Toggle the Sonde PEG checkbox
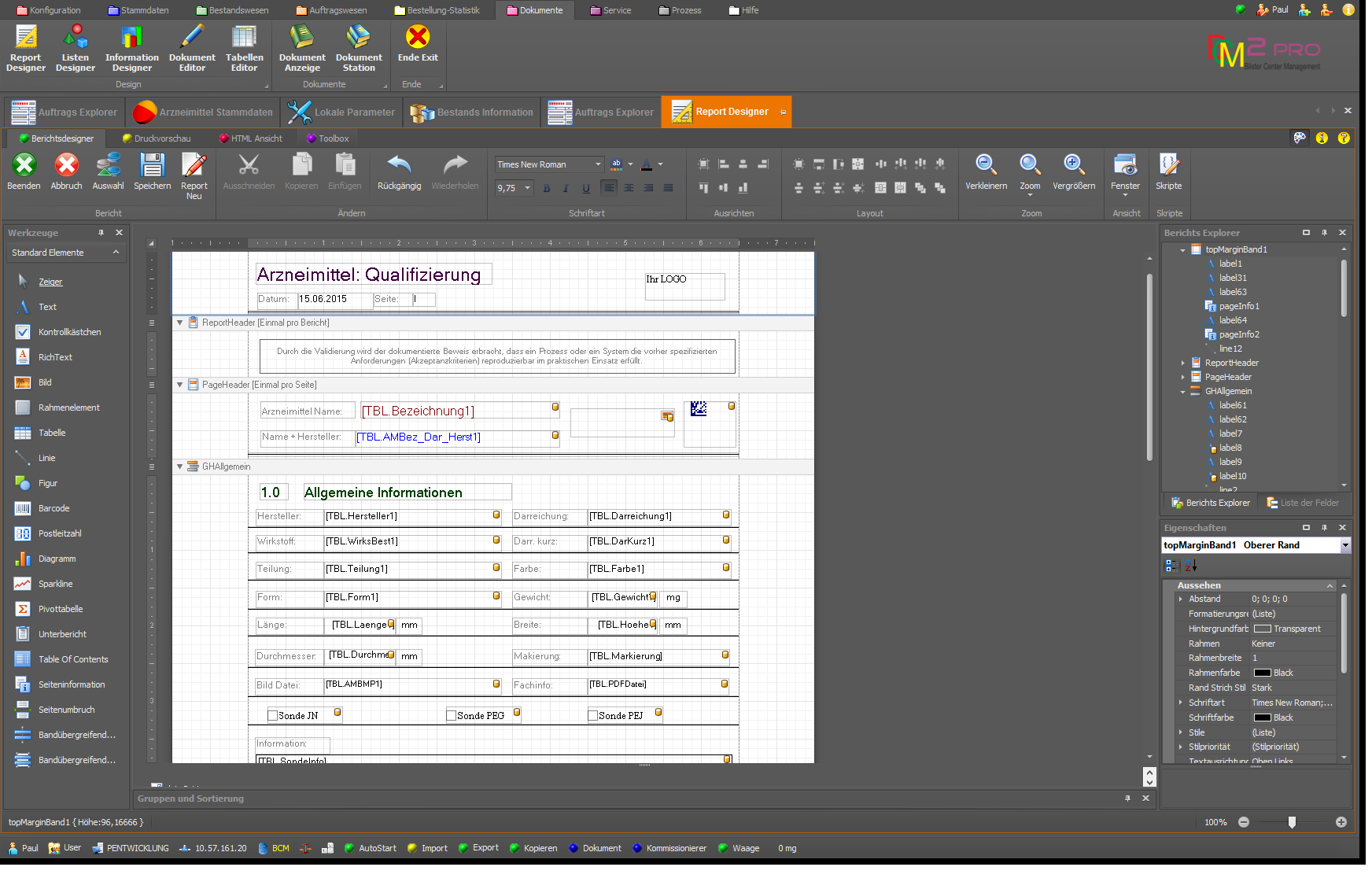 tap(452, 715)
